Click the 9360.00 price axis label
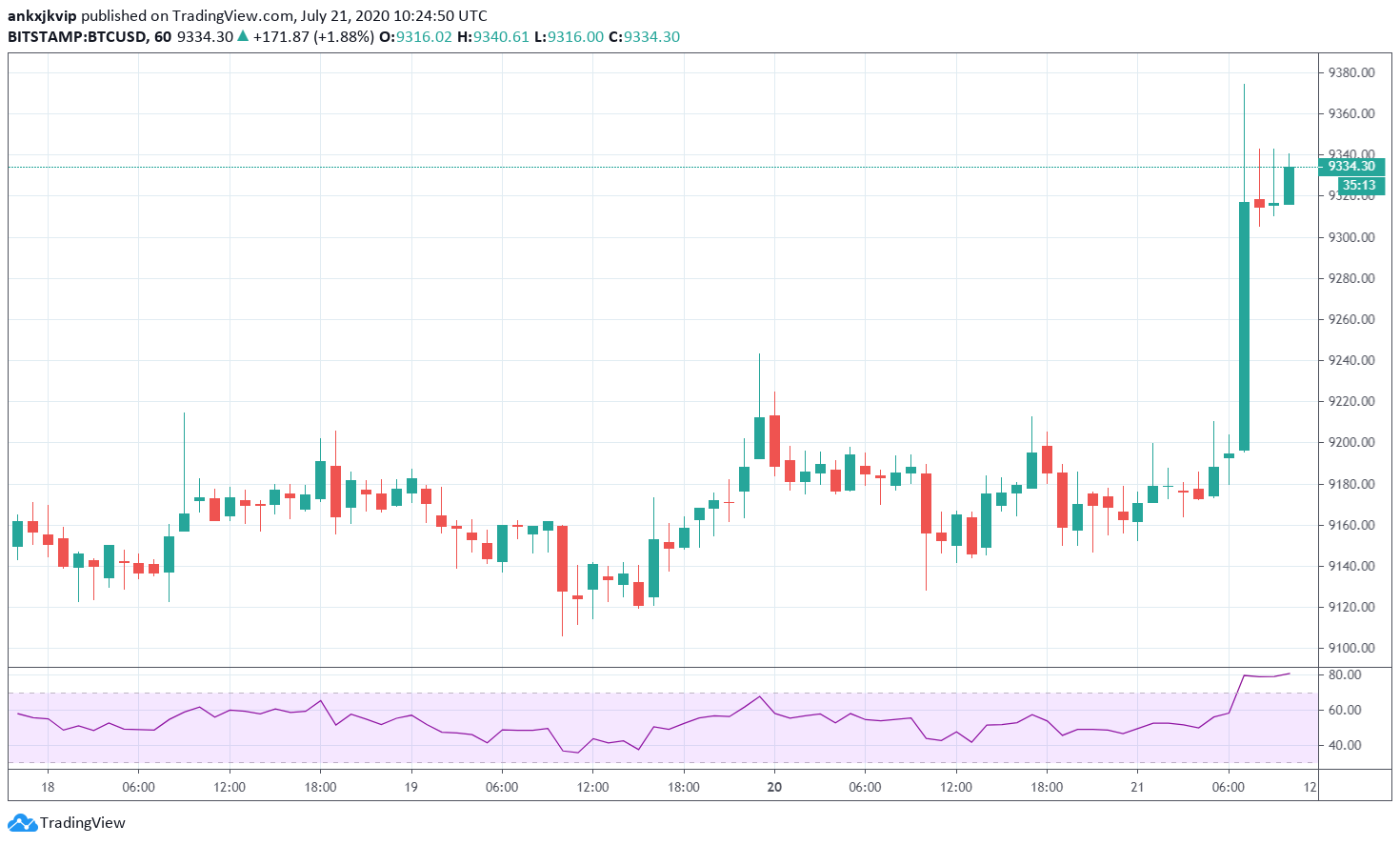The width and height of the screenshot is (1400, 845). click(1350, 113)
